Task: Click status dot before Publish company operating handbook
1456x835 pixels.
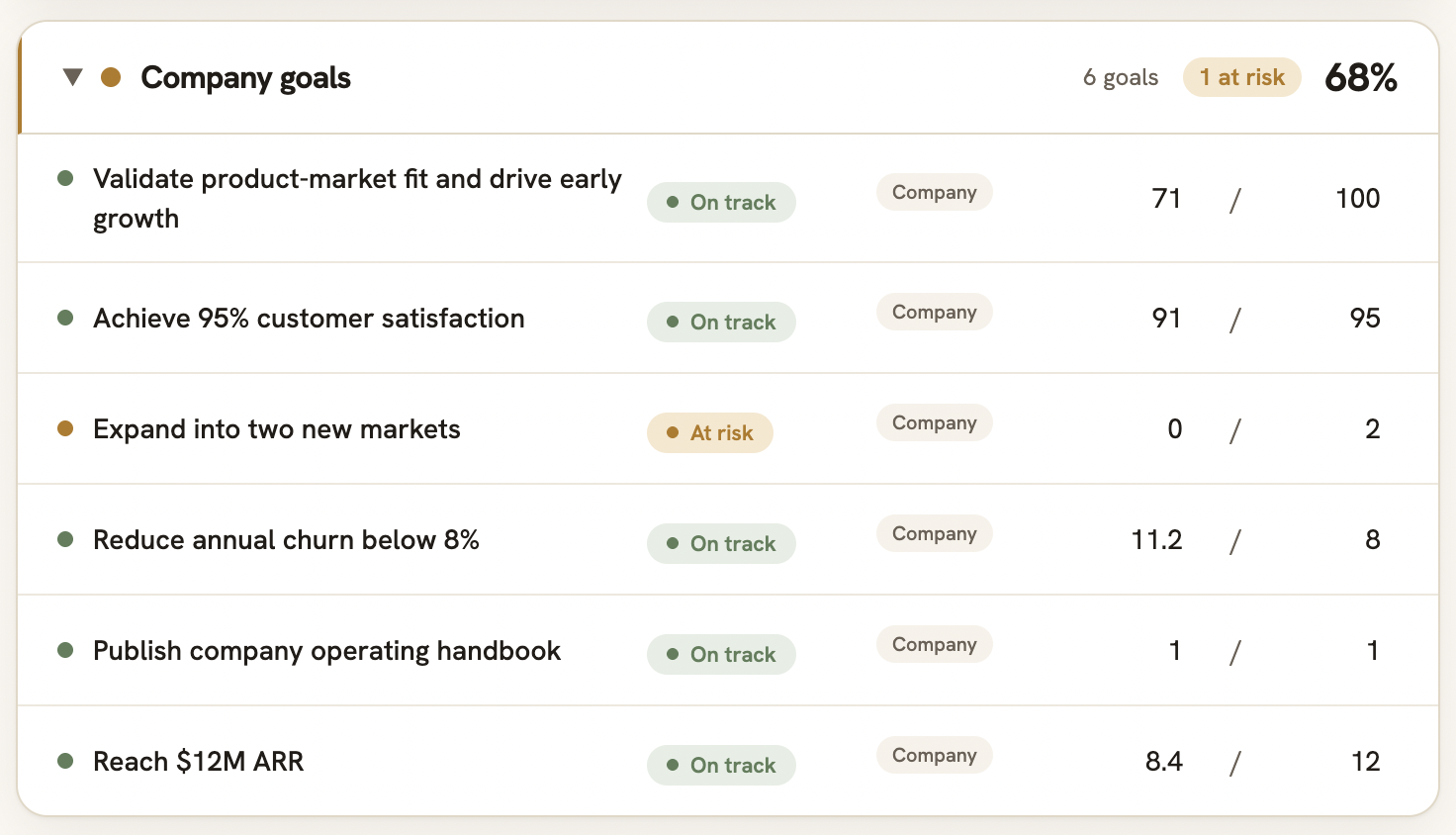Action: (x=65, y=650)
